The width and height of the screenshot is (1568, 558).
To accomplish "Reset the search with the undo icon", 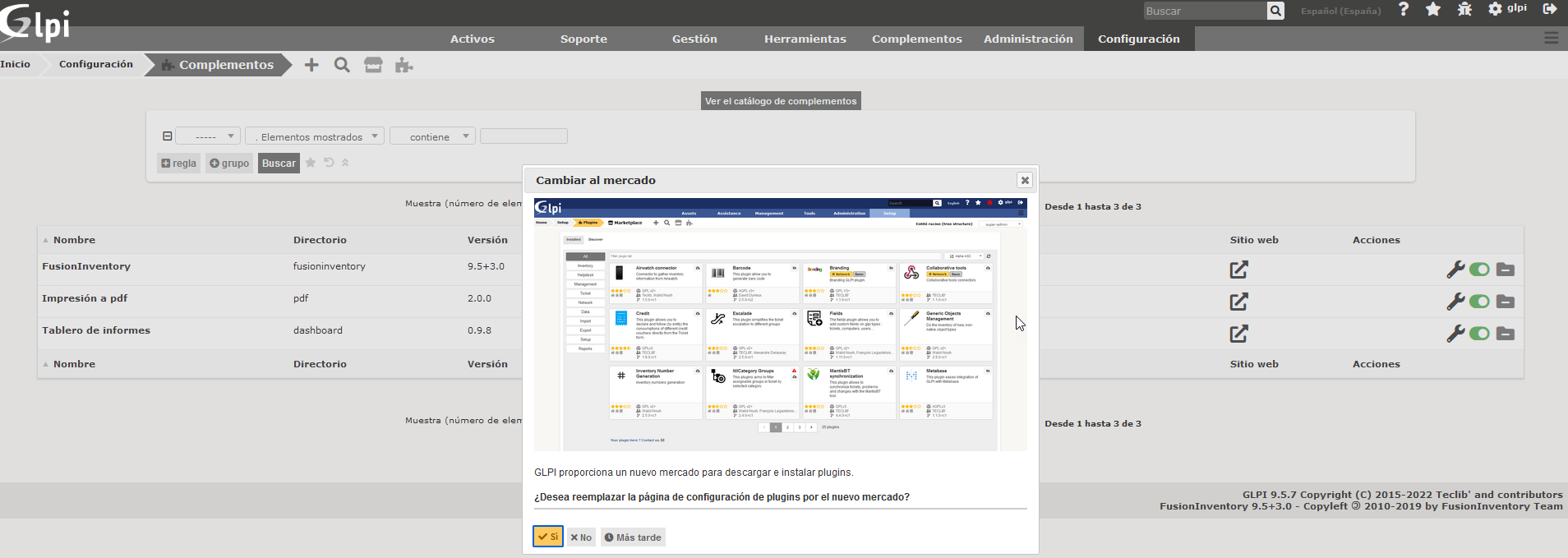I will coord(329,163).
